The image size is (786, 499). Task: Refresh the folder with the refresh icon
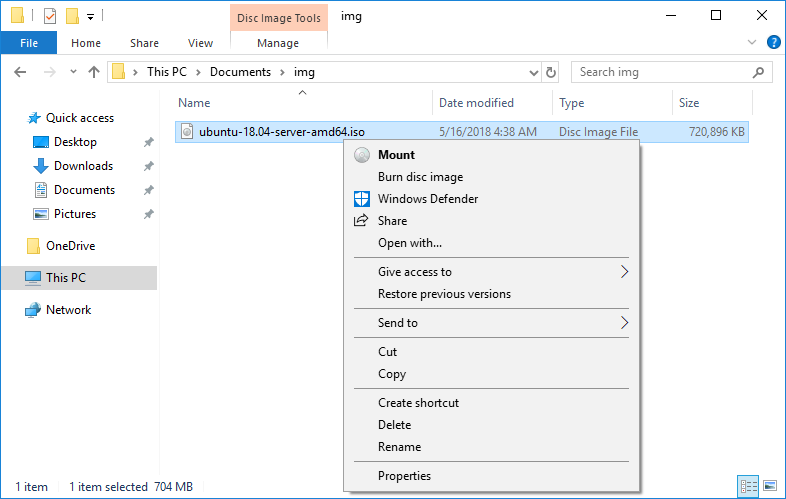(551, 73)
